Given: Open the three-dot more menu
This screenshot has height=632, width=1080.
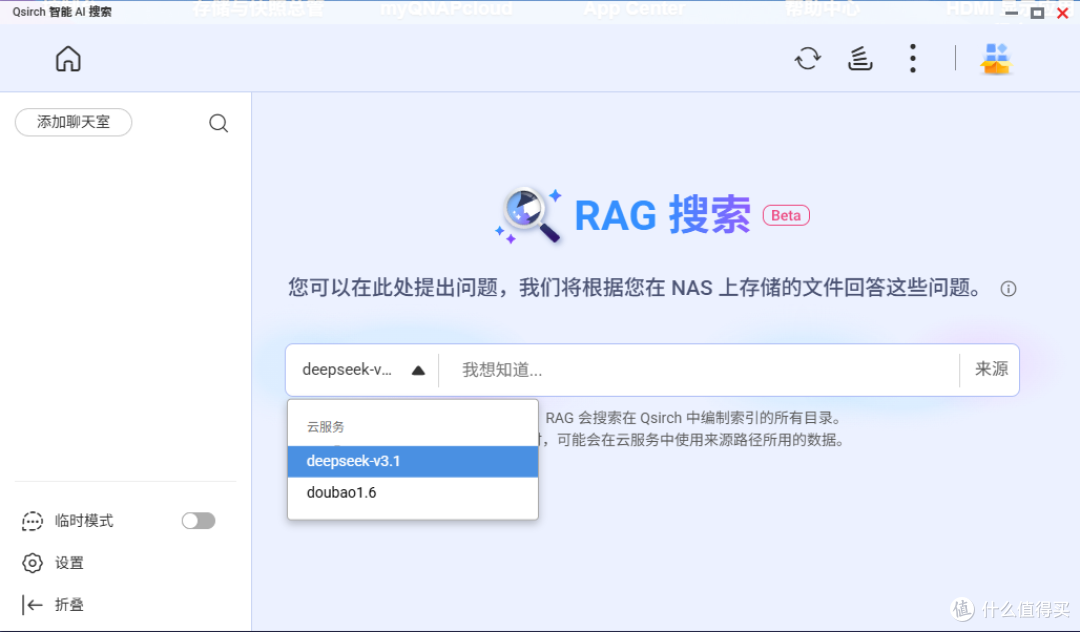Looking at the screenshot, I should (x=913, y=59).
